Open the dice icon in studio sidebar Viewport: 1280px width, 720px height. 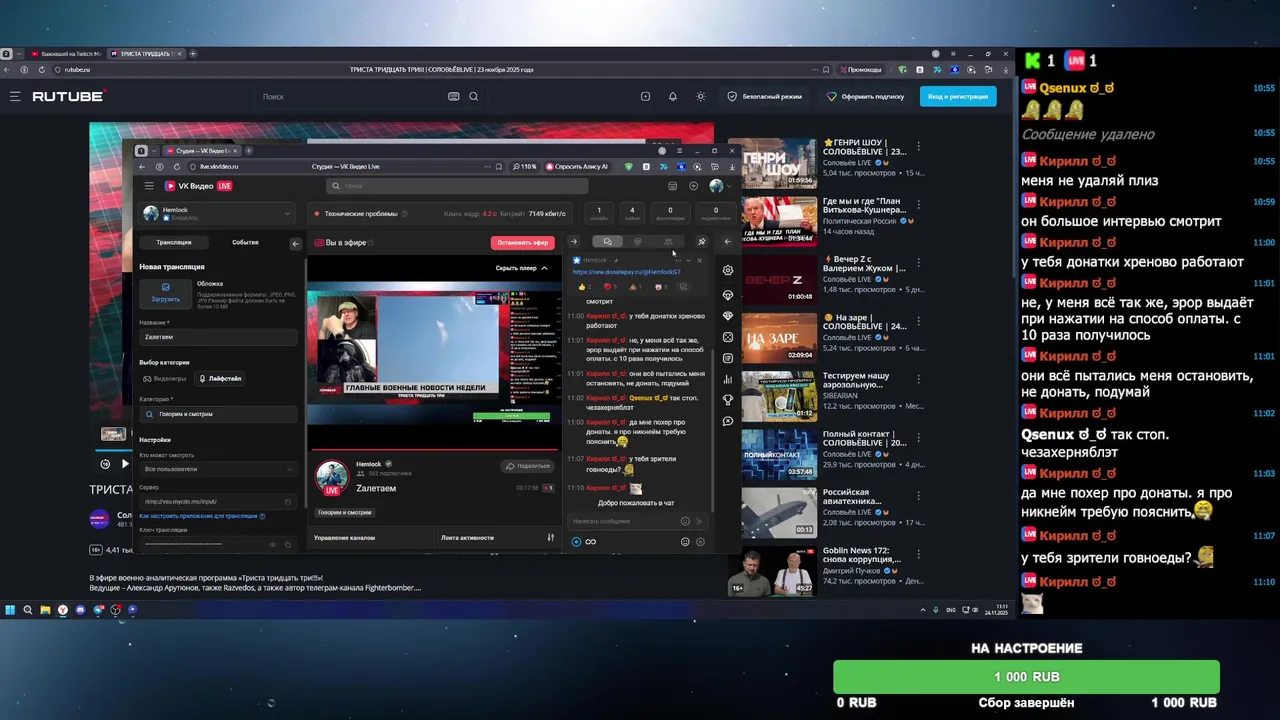(x=728, y=337)
